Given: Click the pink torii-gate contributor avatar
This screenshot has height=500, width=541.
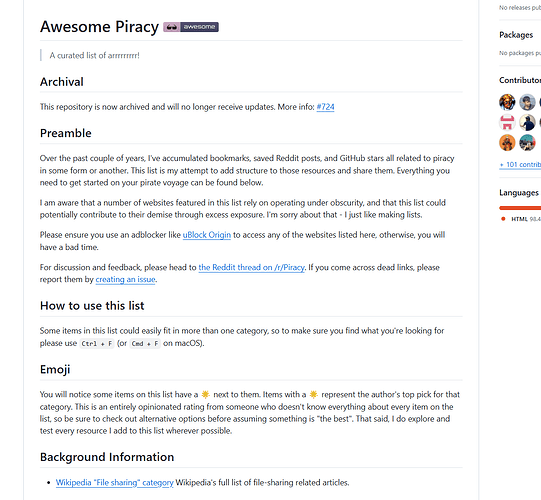Looking at the screenshot, I should [x=507, y=122].
